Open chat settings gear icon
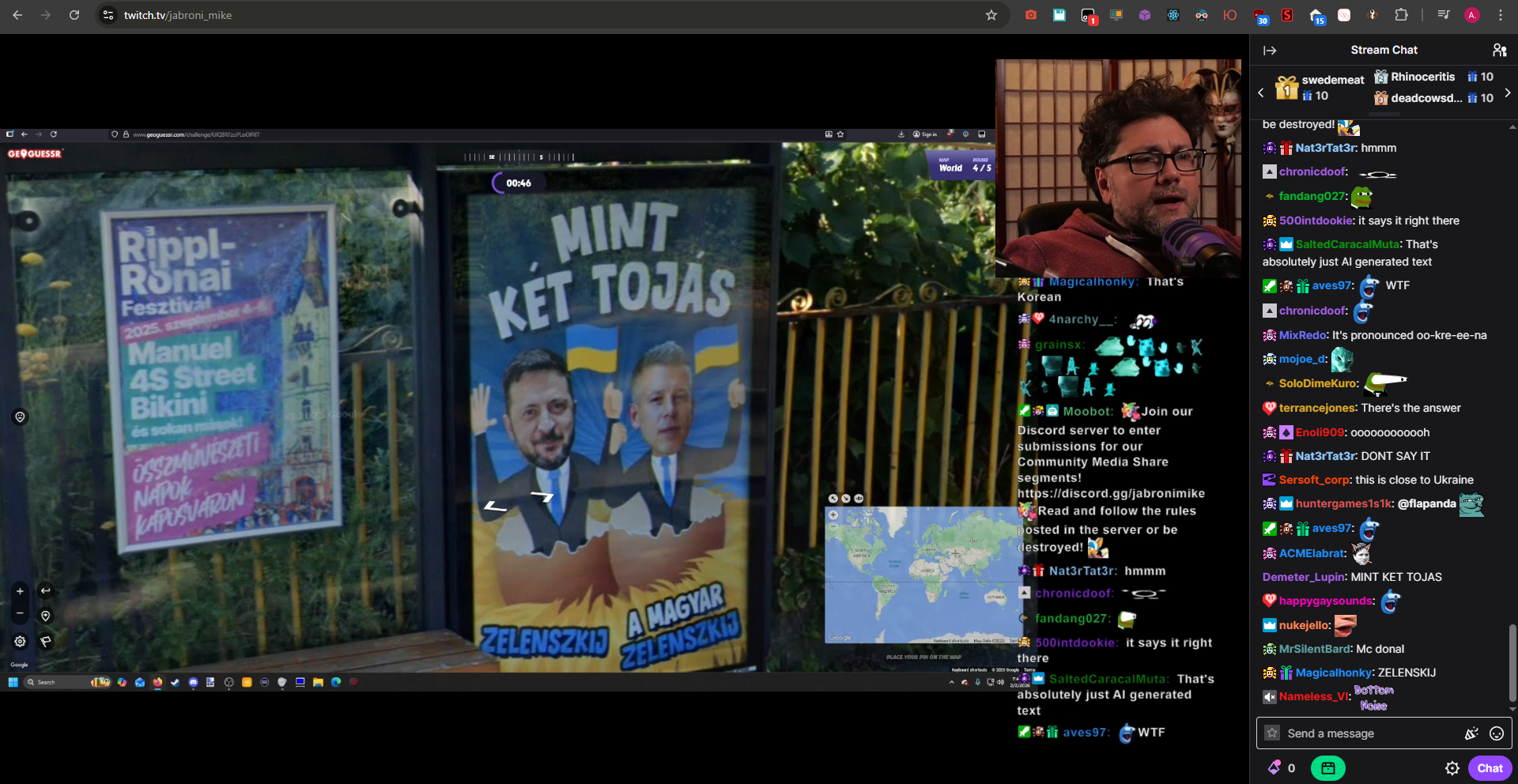Image resolution: width=1518 pixels, height=784 pixels. coord(1452,768)
